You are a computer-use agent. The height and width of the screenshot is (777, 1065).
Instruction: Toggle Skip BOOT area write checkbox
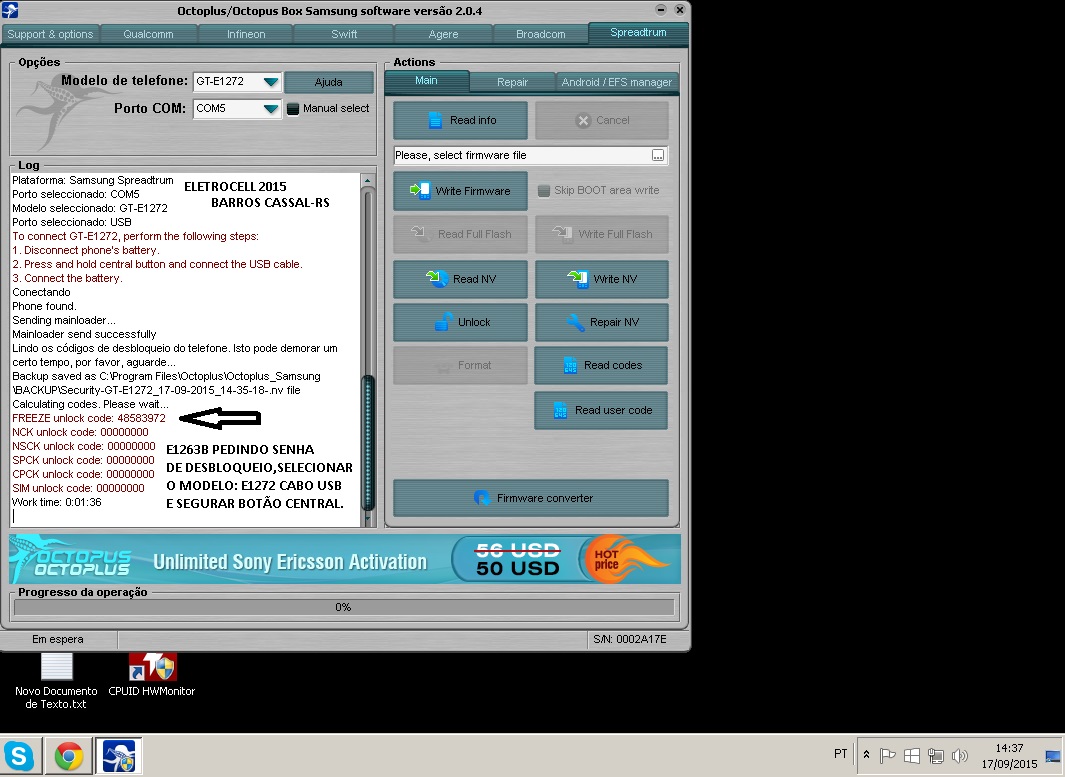543,191
